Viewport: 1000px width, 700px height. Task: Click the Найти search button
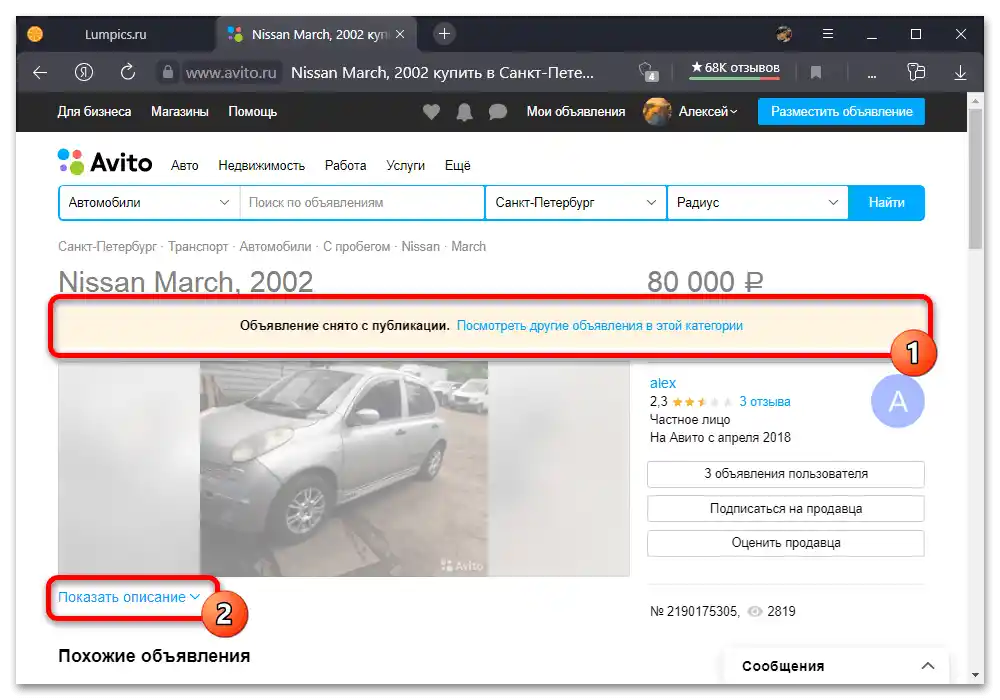coord(886,203)
